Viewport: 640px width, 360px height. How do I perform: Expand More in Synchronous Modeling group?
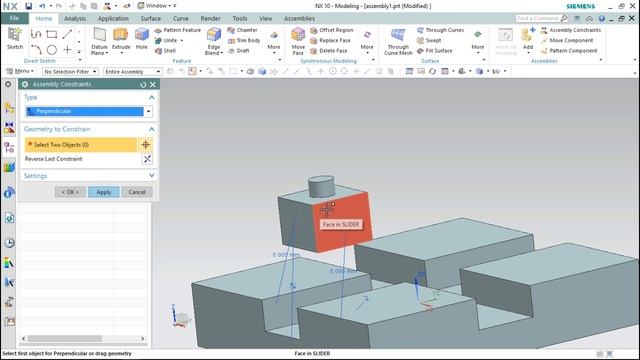point(367,42)
